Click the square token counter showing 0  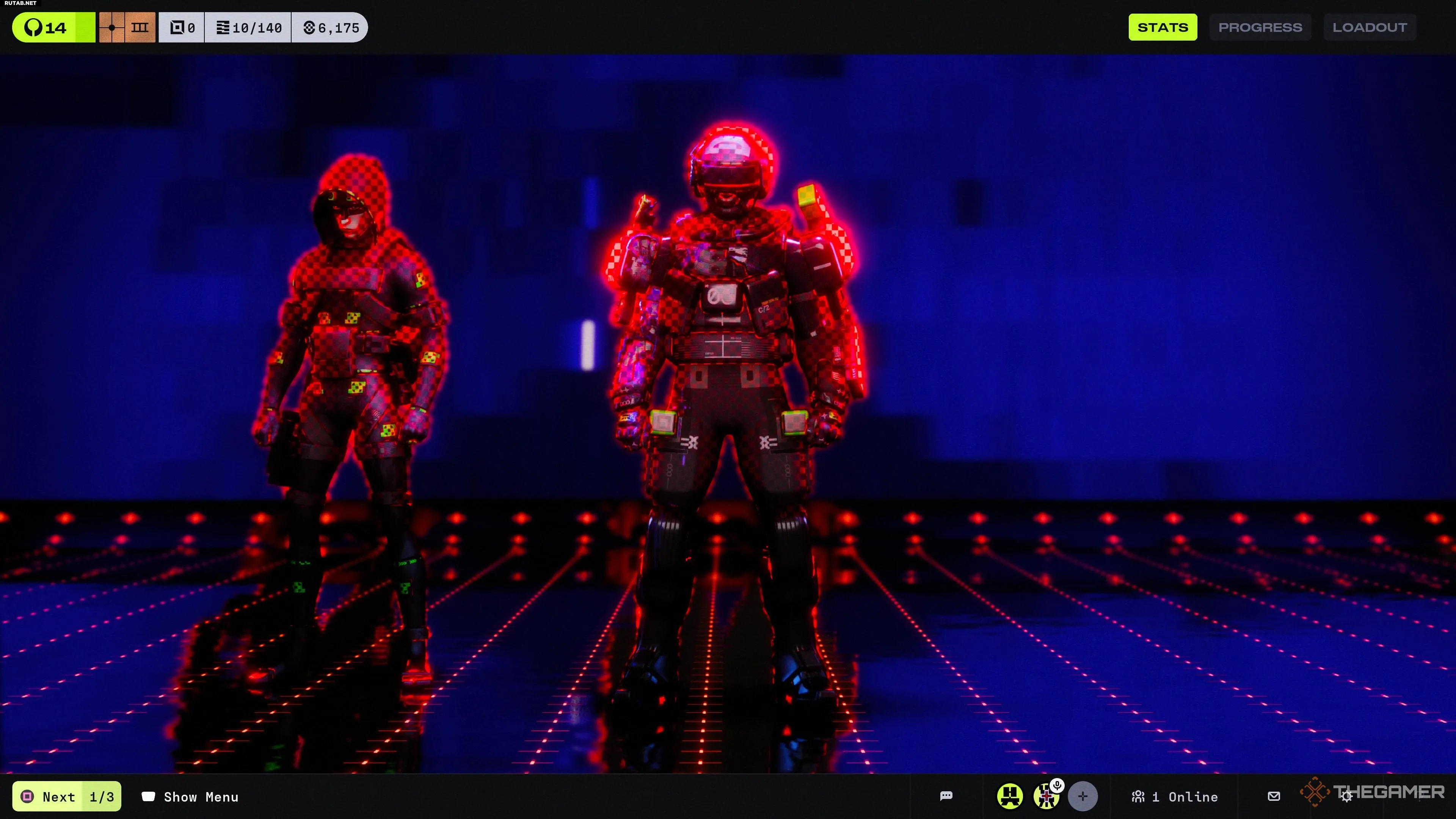tap(182, 28)
